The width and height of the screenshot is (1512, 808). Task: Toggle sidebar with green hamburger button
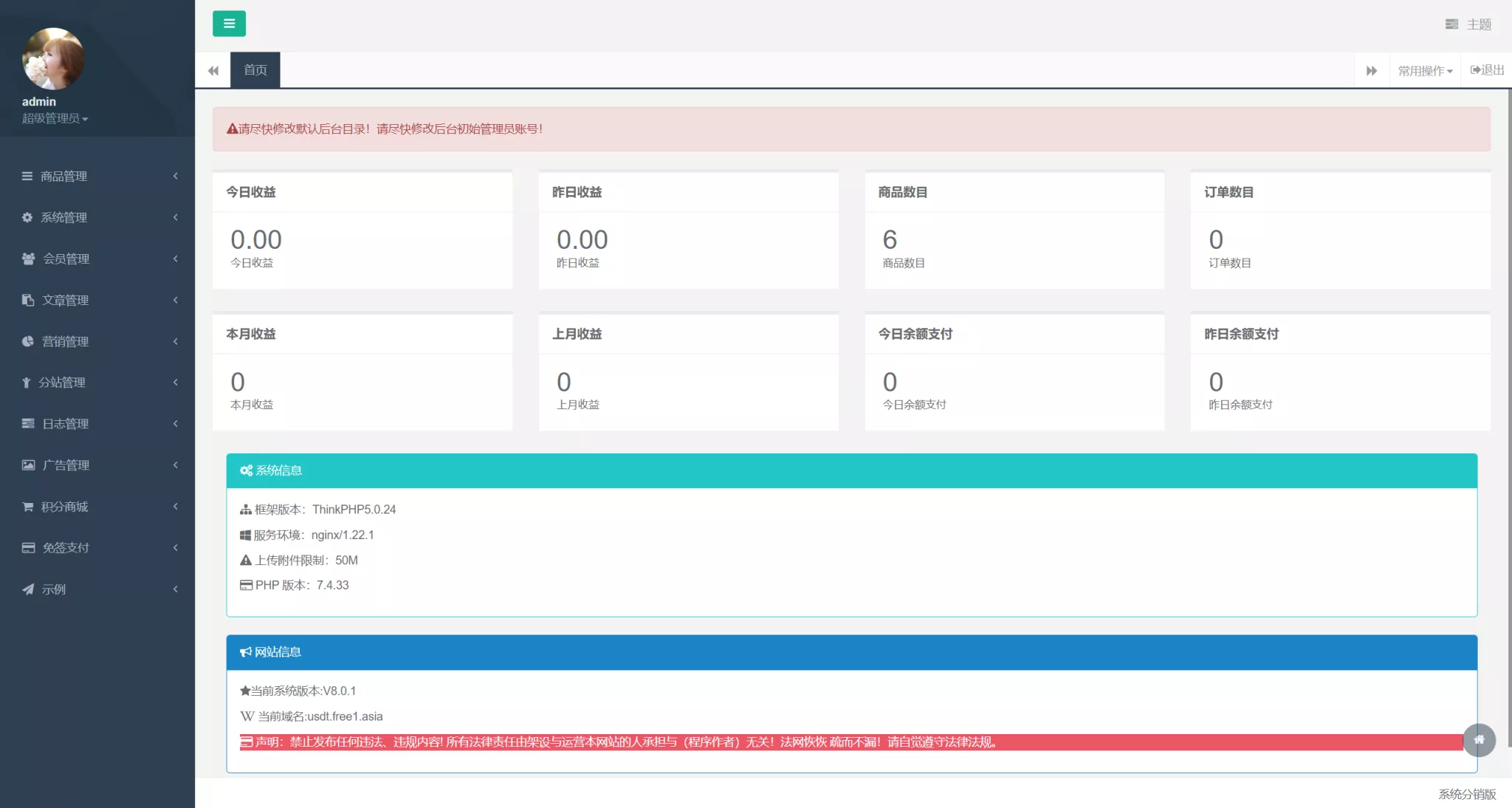229,24
